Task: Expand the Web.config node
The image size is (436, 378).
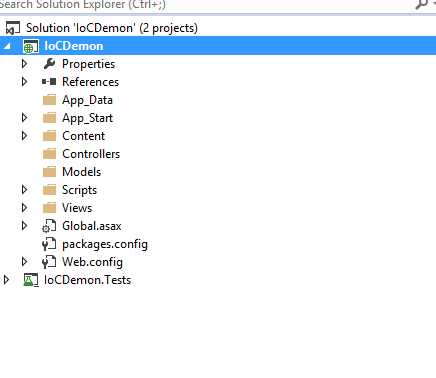Action: pos(24,262)
